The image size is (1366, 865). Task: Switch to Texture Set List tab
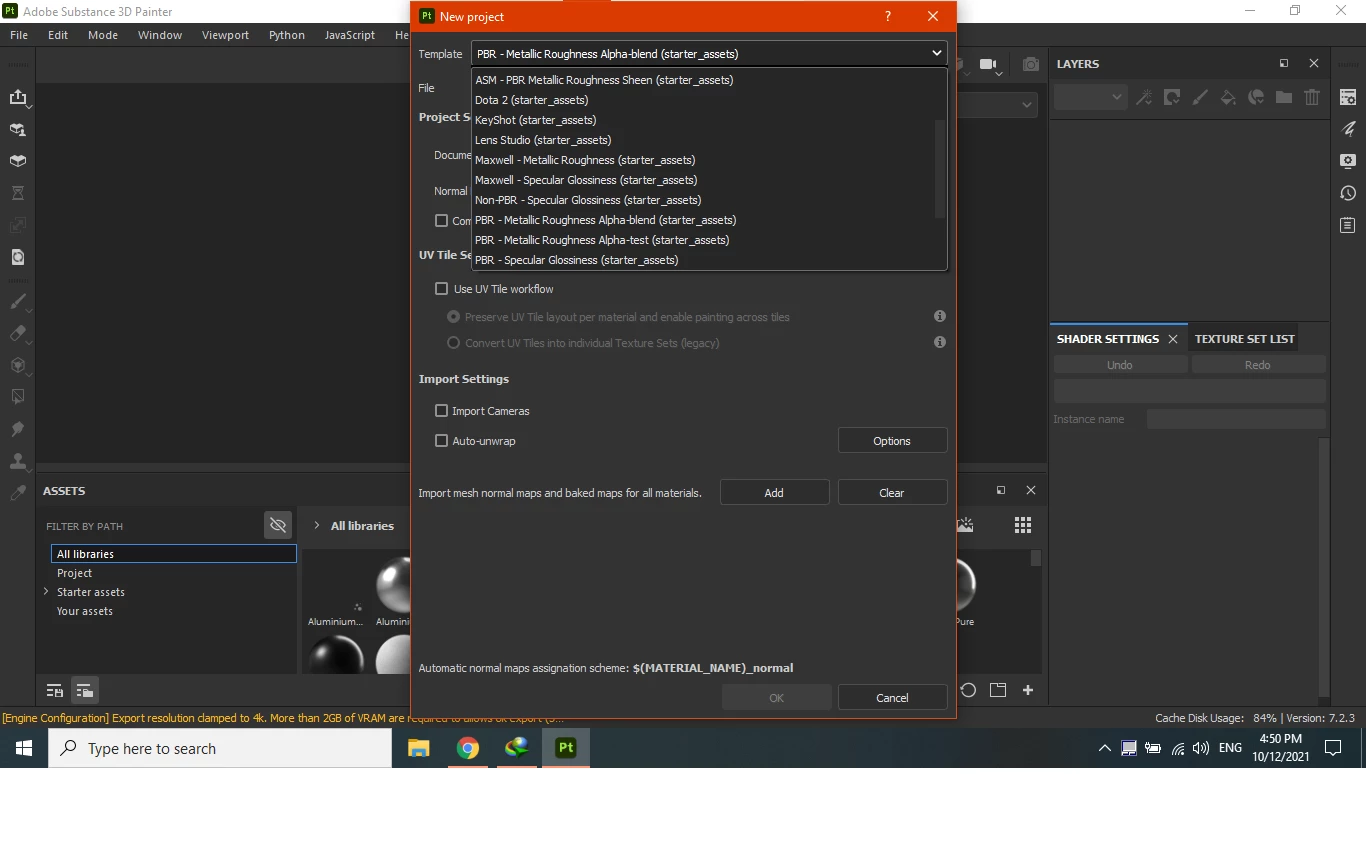click(1244, 339)
